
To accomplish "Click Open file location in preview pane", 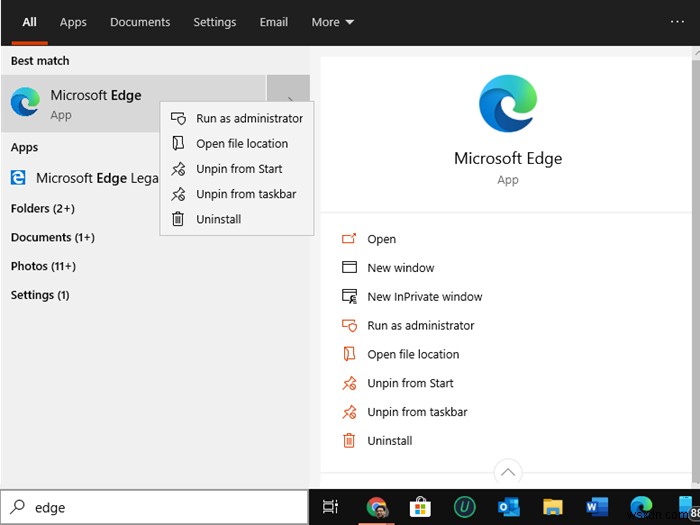I will click(x=413, y=354).
